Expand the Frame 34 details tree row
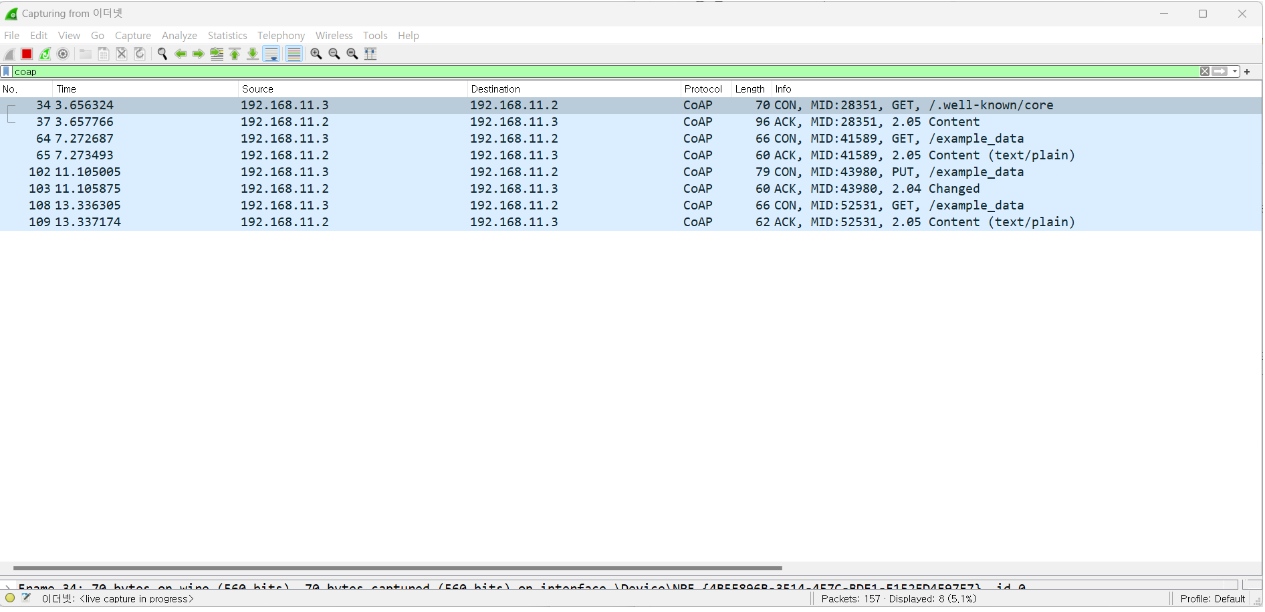The image size is (1265, 612). coord(7,588)
